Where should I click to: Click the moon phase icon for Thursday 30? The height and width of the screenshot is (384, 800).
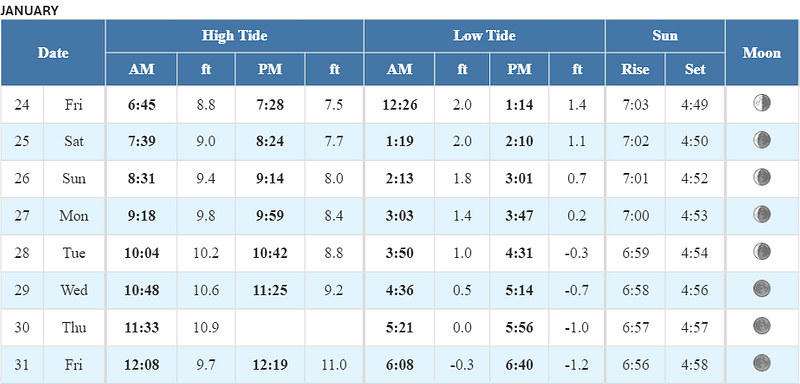762,325
